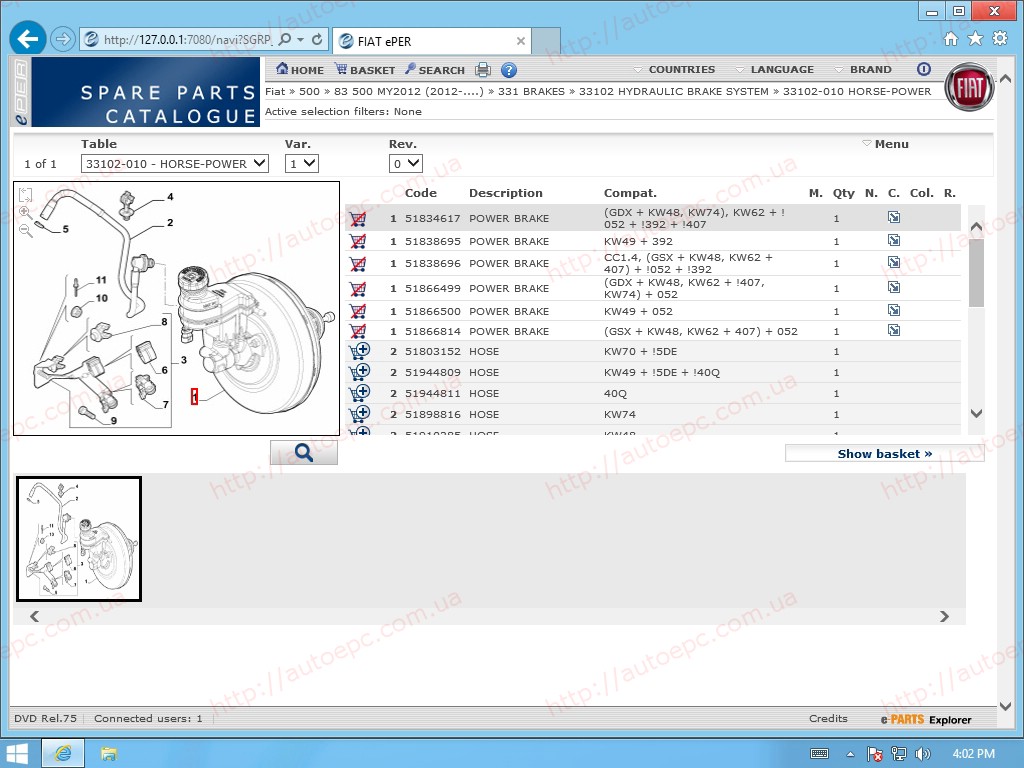Add HOSE 51944811 to the basket
Image resolution: width=1024 pixels, height=768 pixels.
[x=359, y=393]
